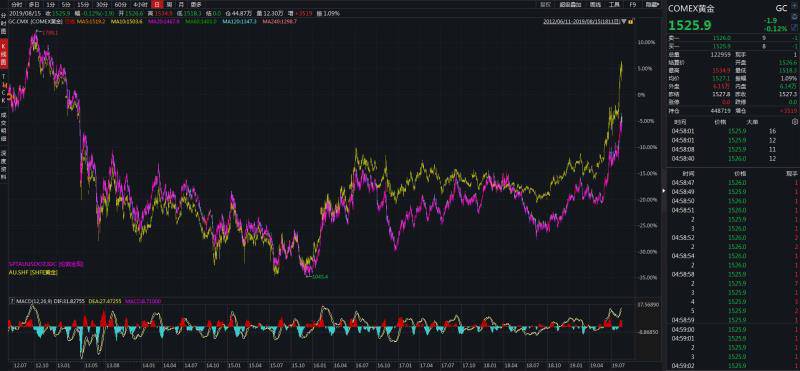The image size is (800, 371).
Task: Click the 04:58:47 trade row
Action: (733, 182)
